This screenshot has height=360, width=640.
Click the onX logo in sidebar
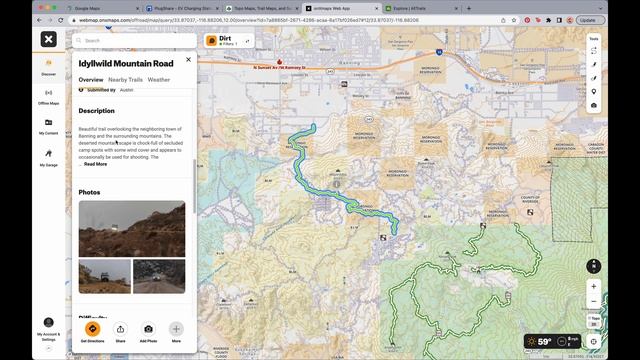(49, 39)
